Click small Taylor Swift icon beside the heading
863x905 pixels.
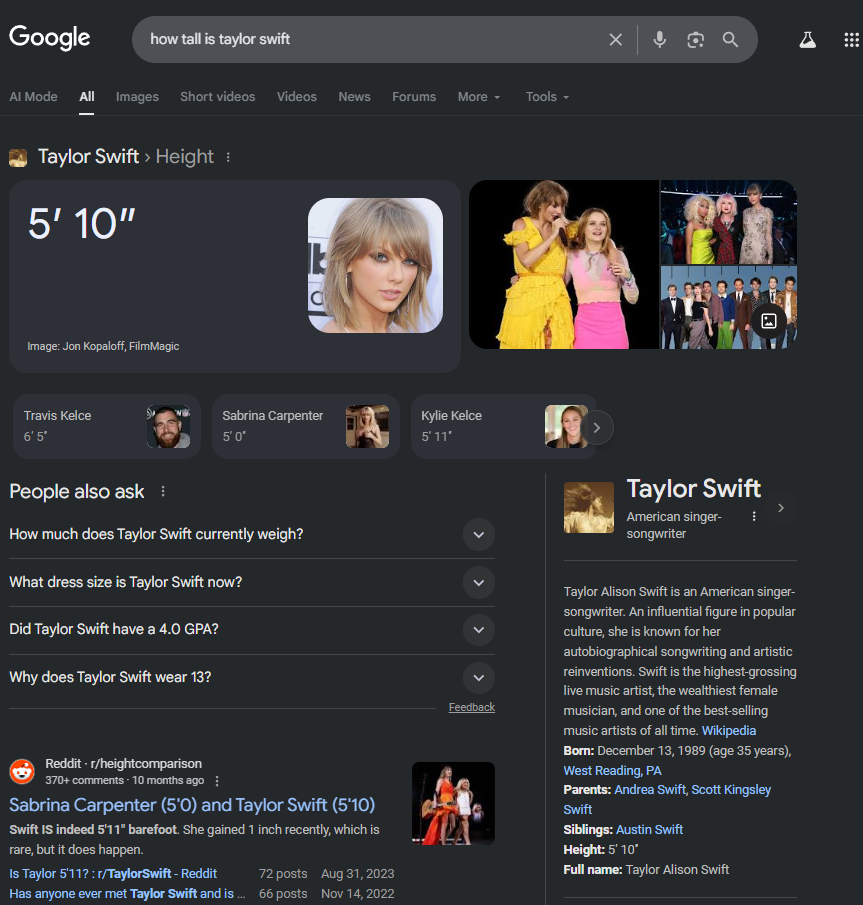pos(18,158)
